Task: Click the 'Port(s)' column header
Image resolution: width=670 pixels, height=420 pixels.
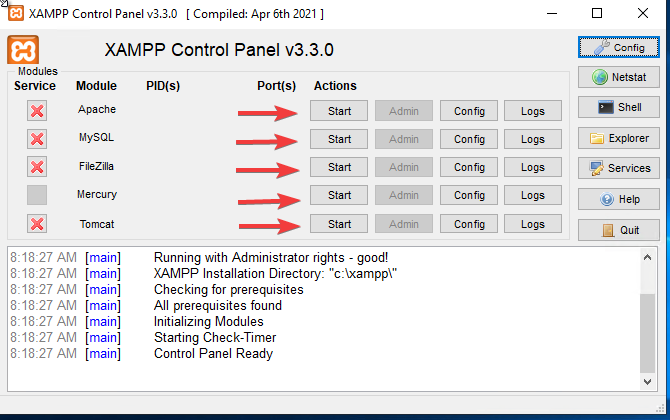Action: point(276,86)
